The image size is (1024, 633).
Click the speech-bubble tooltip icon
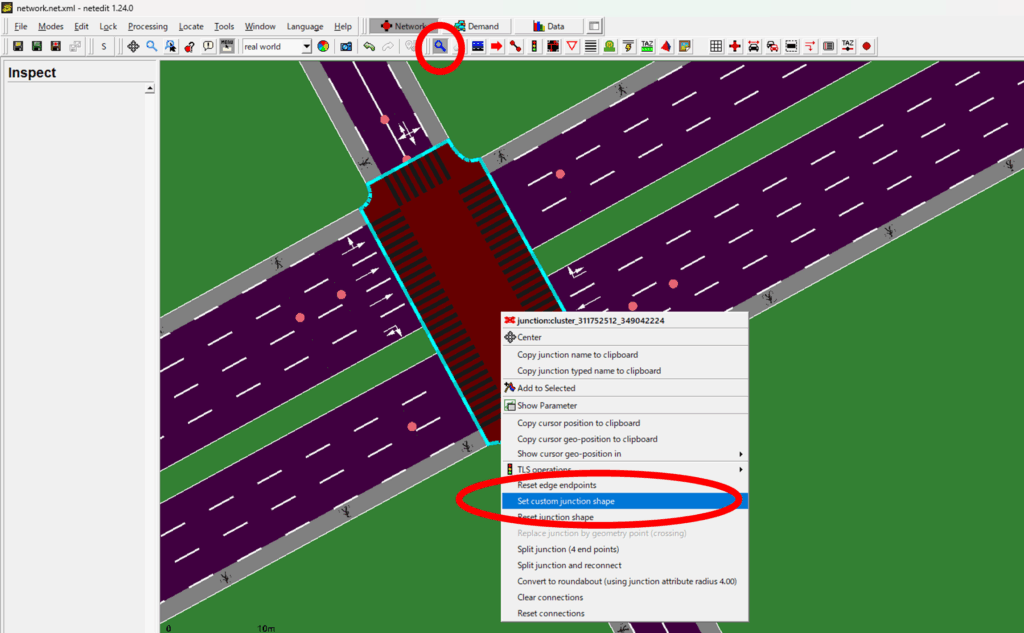[208, 46]
